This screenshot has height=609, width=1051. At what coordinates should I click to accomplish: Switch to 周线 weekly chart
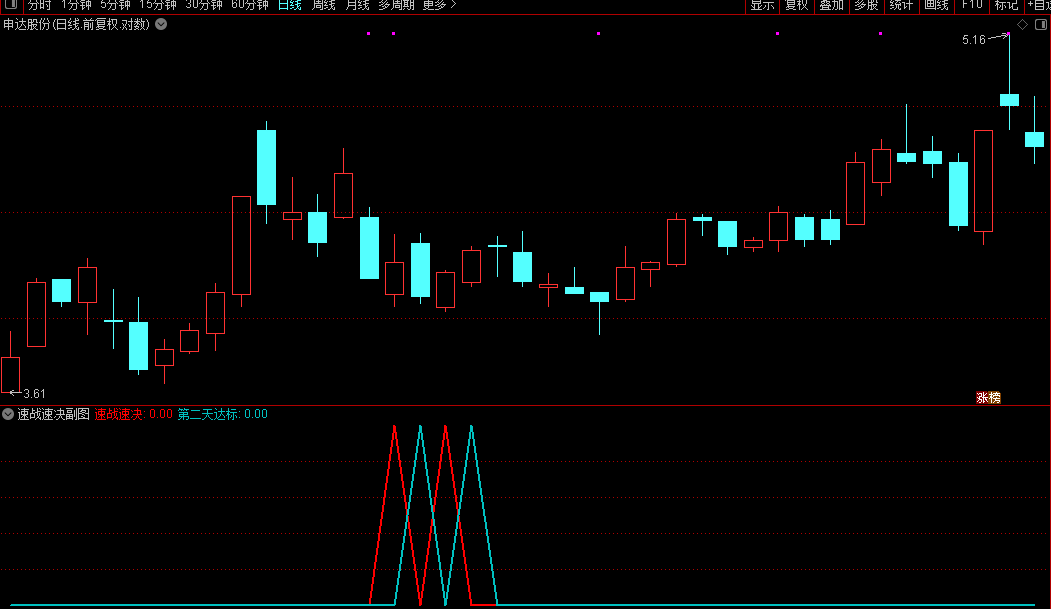click(324, 5)
